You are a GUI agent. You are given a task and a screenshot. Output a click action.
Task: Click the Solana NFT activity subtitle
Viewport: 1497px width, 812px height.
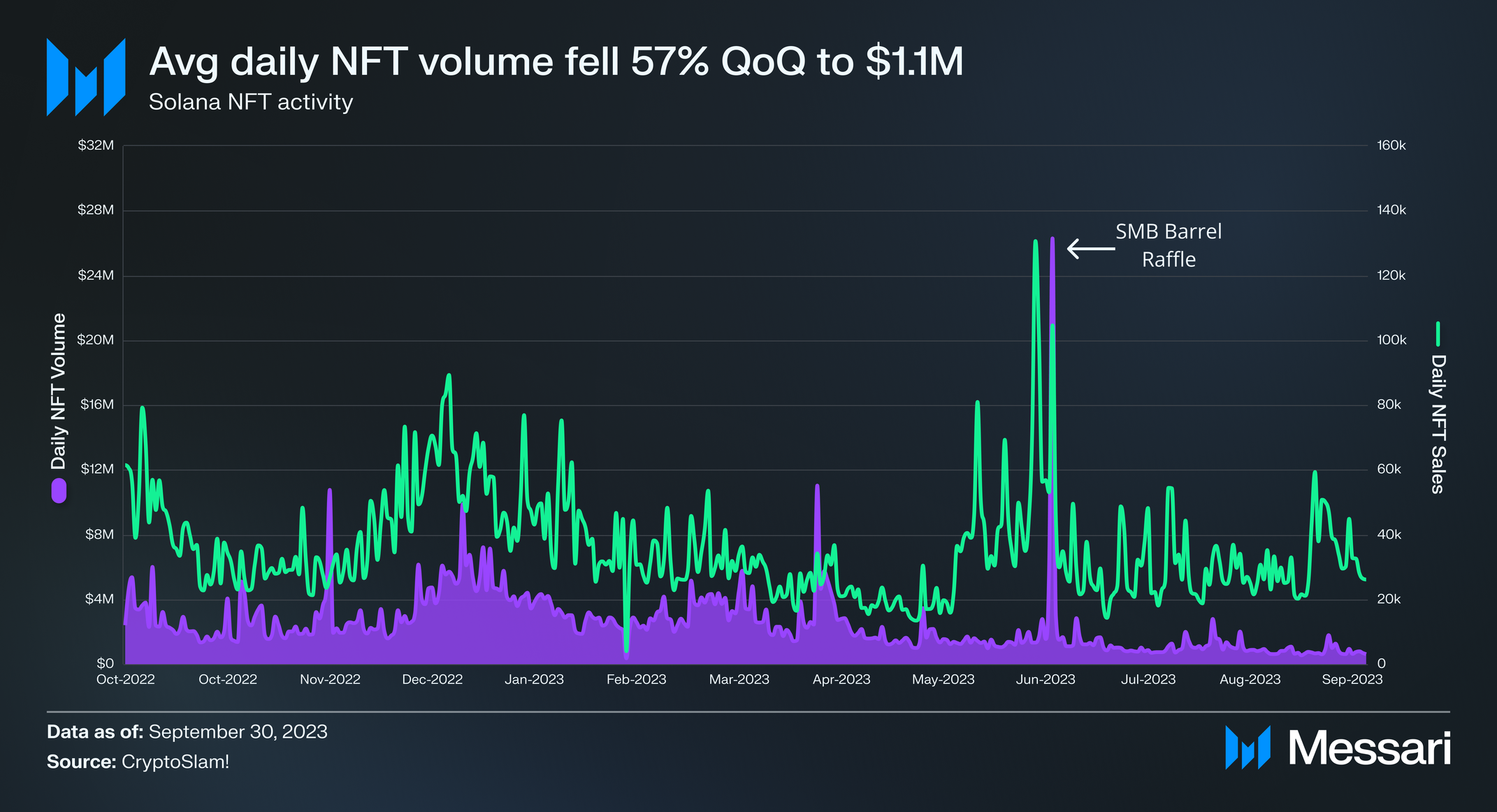(251, 102)
